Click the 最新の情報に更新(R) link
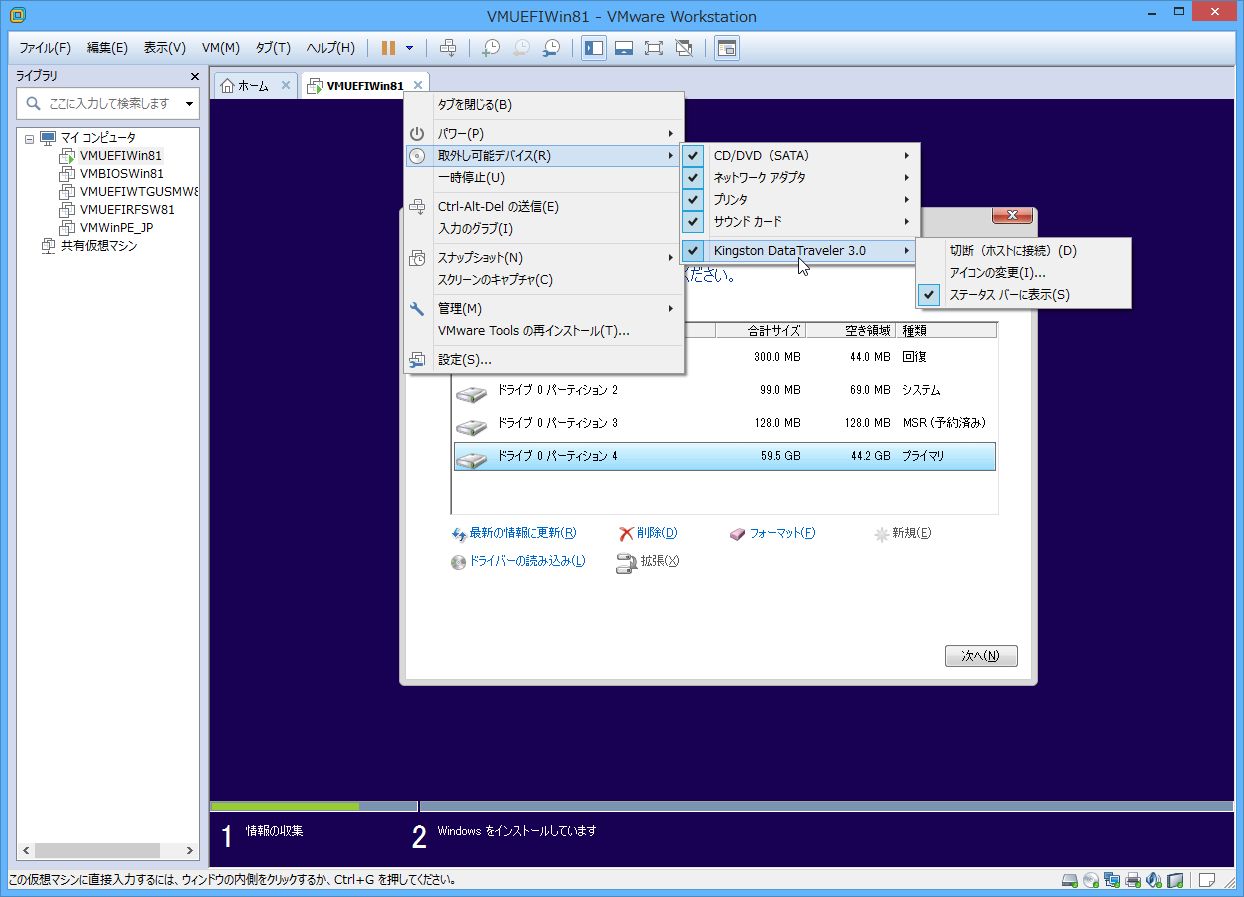Viewport: 1244px width, 897px height. click(523, 534)
